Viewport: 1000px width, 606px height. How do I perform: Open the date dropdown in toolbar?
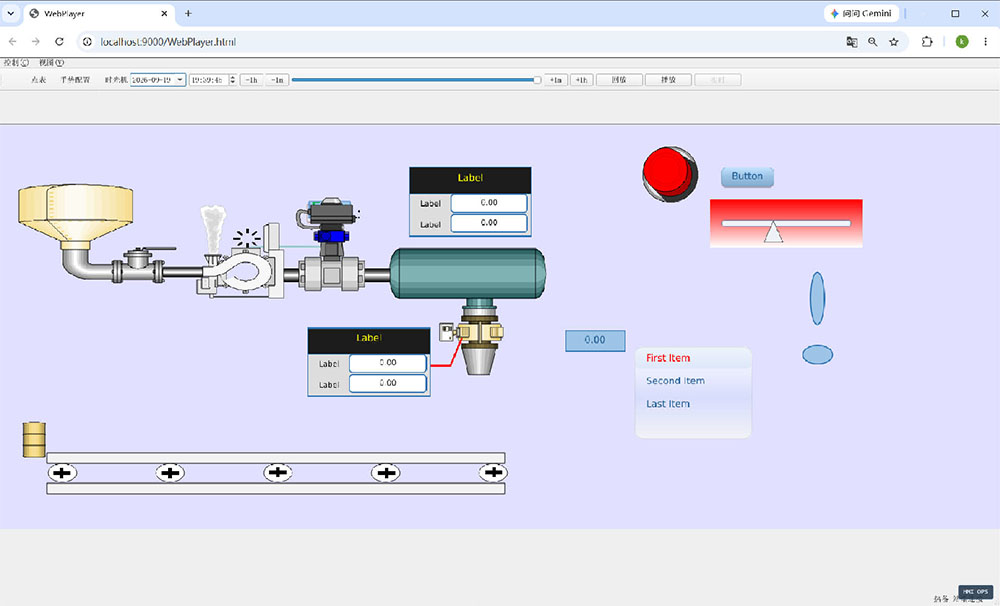pyautogui.click(x=180, y=80)
